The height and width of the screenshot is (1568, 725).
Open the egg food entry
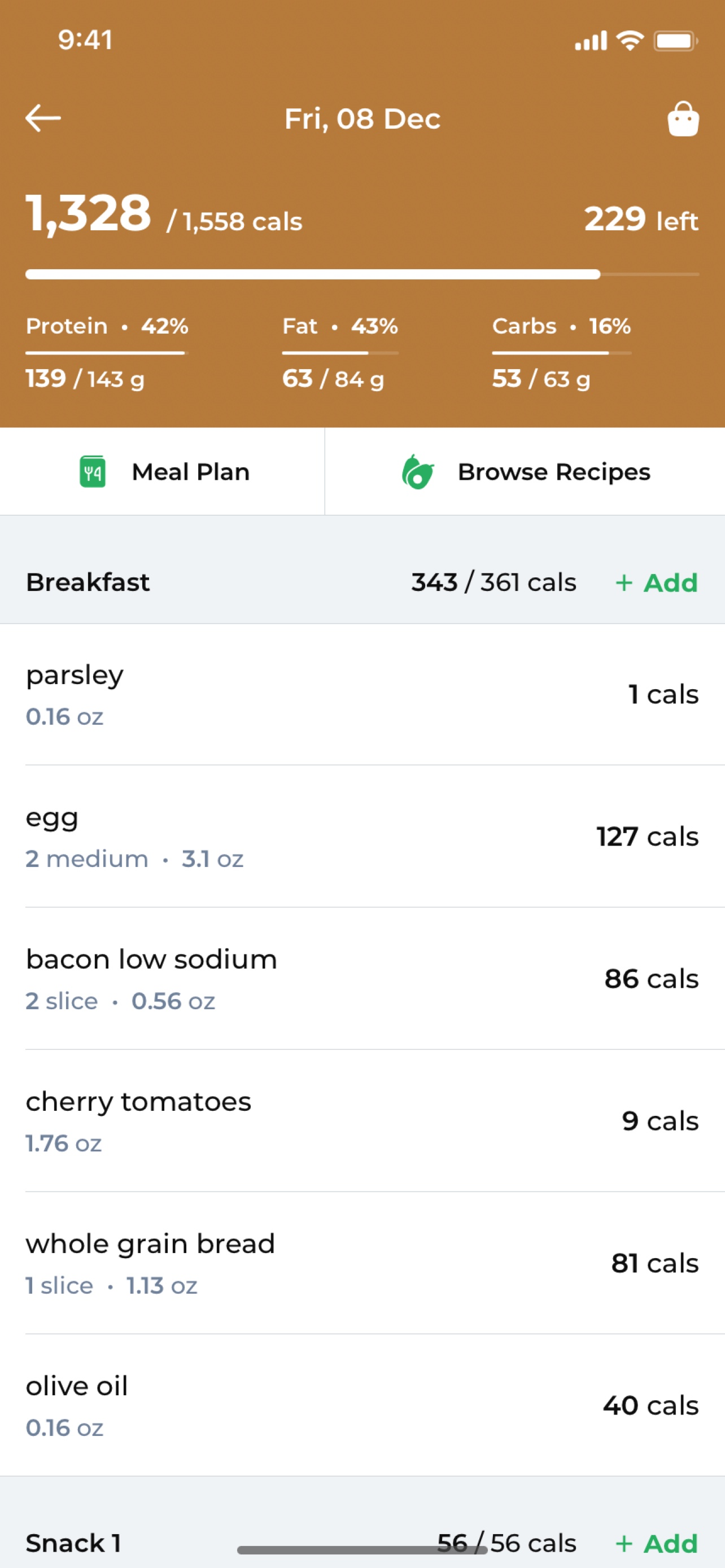[362, 837]
